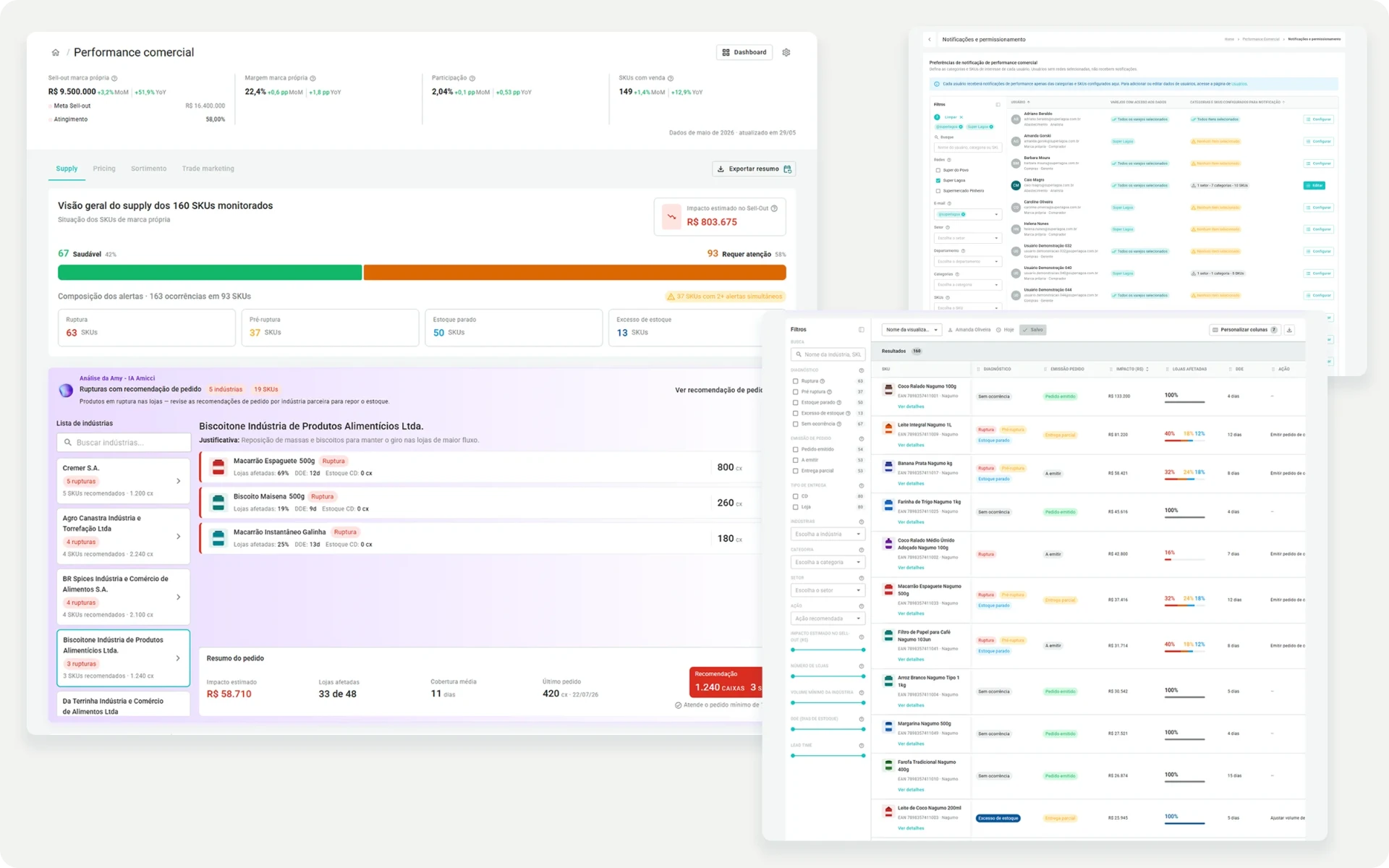Open E-mail filter dropdown in notifications window
This screenshot has width=1389, height=868.
click(x=968, y=215)
